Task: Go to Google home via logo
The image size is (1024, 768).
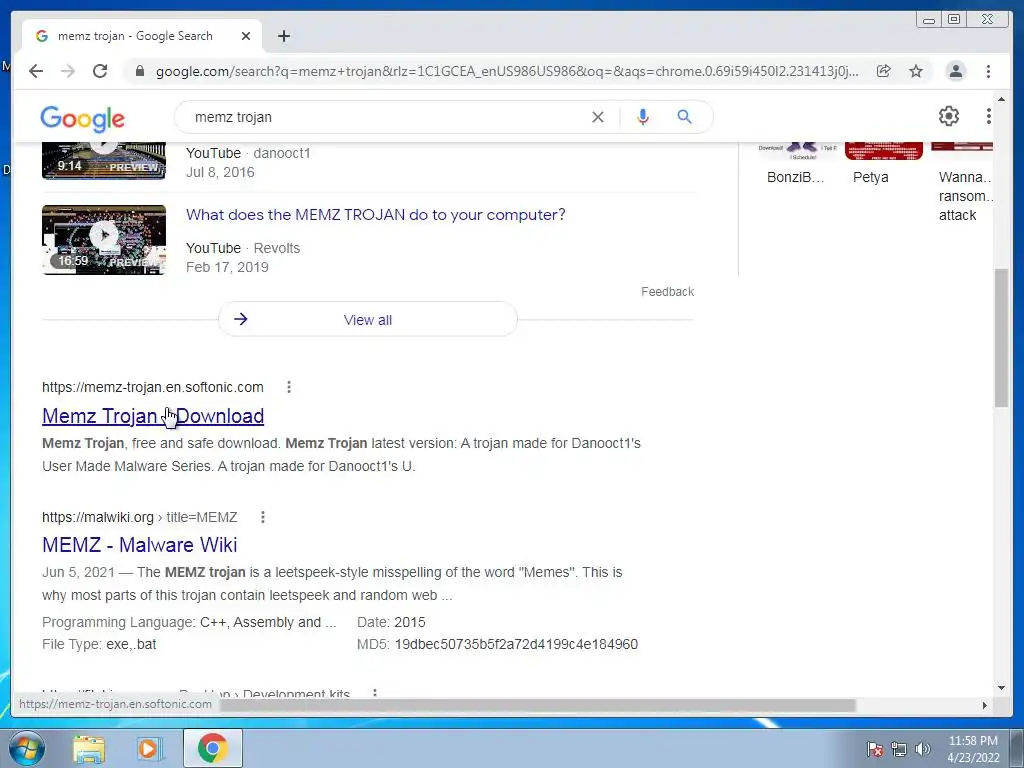Action: (82, 118)
